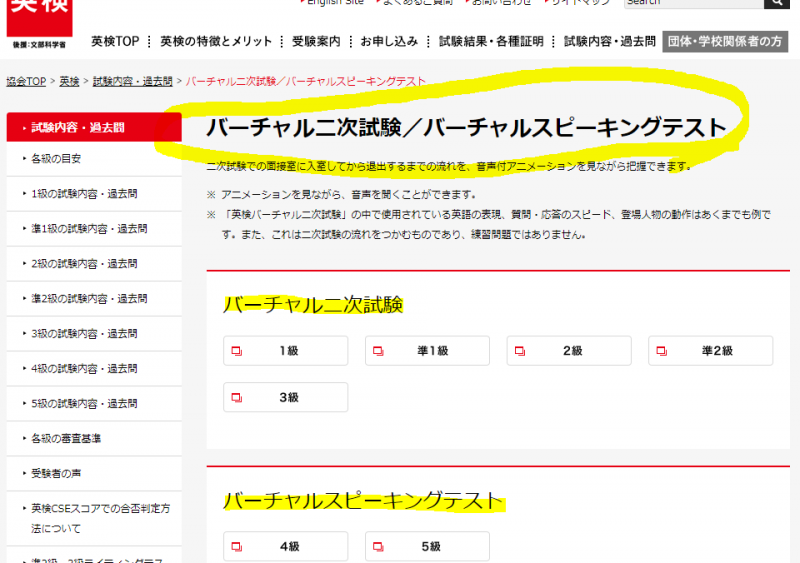This screenshot has width=800, height=563.
Task: Click the 1級 virtual test button
Action: 286,351
